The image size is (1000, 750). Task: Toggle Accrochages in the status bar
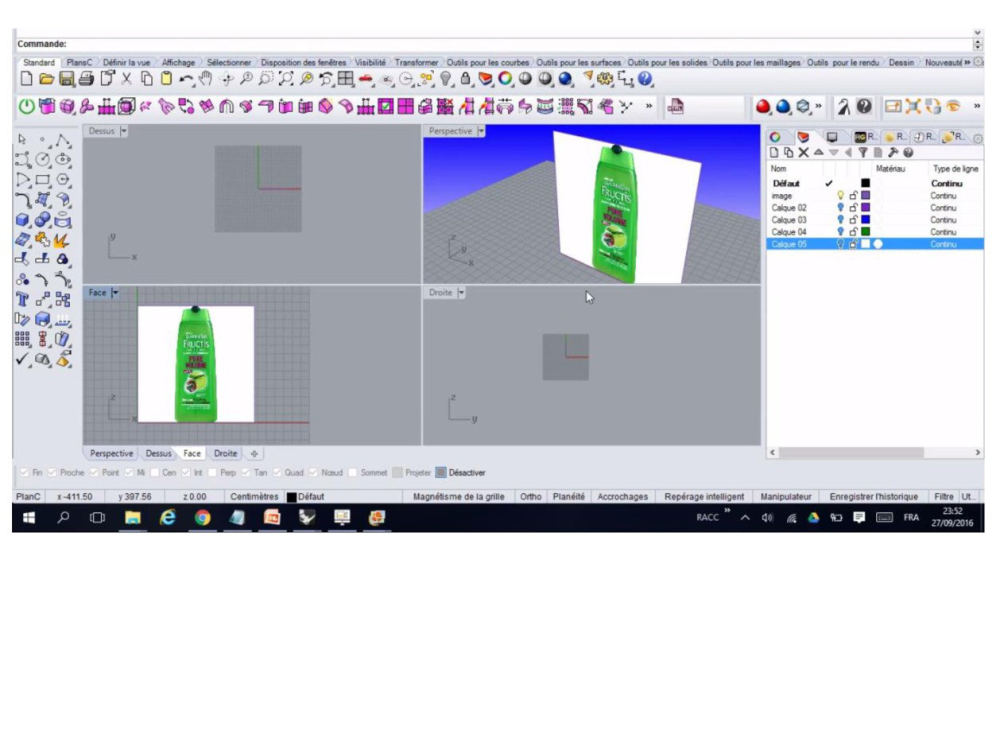pos(622,497)
